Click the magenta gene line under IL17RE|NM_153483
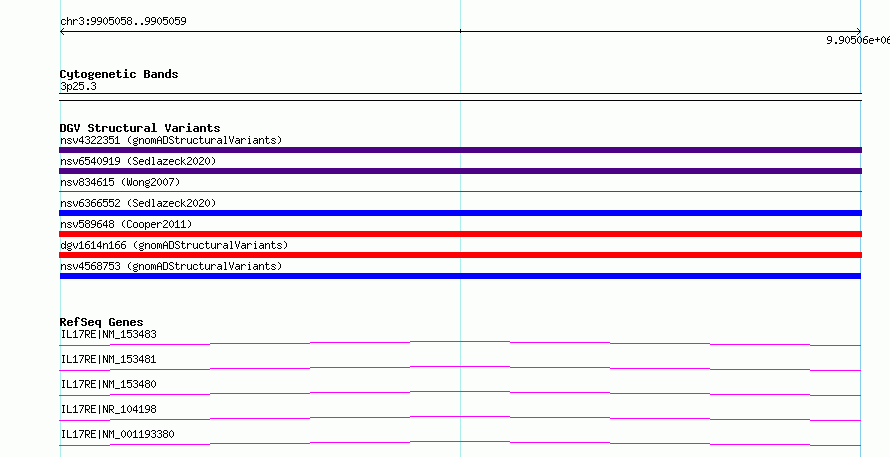The image size is (890, 457). tap(460, 343)
